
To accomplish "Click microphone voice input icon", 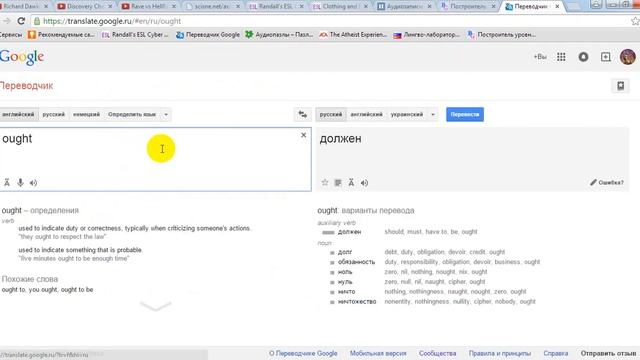I will coord(20,183).
